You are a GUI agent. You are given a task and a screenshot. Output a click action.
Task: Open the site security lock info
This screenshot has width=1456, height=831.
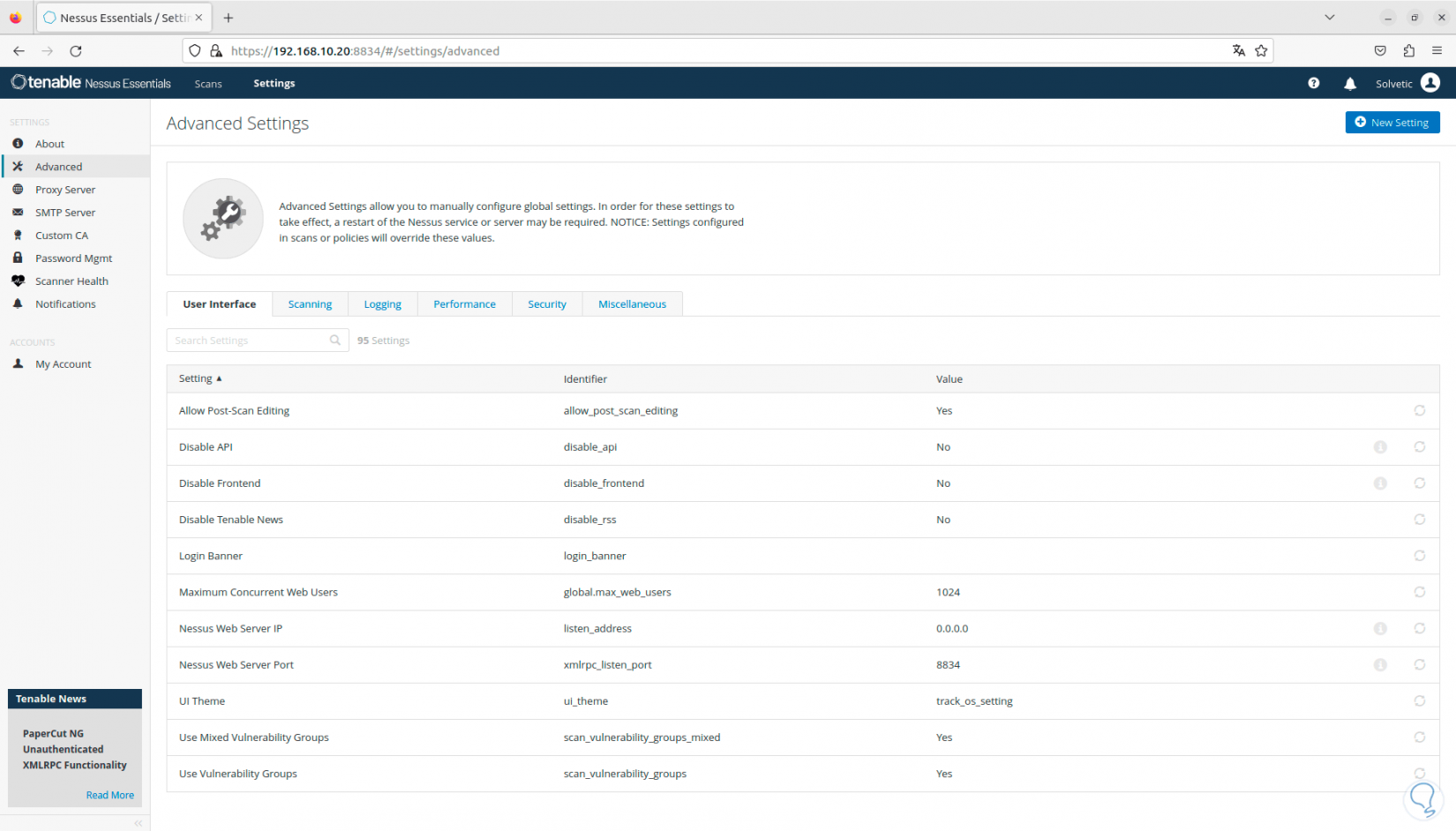[x=216, y=51]
